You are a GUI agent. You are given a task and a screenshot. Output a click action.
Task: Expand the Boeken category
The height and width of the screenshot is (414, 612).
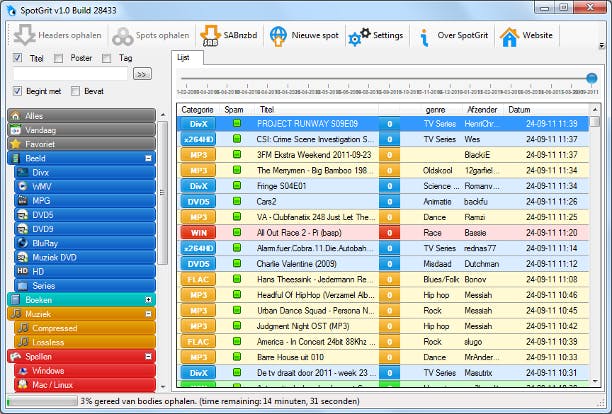pos(148,300)
